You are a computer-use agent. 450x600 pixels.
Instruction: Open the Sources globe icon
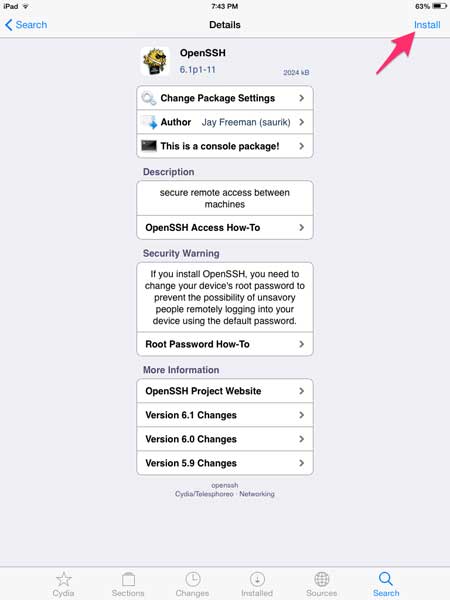click(x=321, y=579)
